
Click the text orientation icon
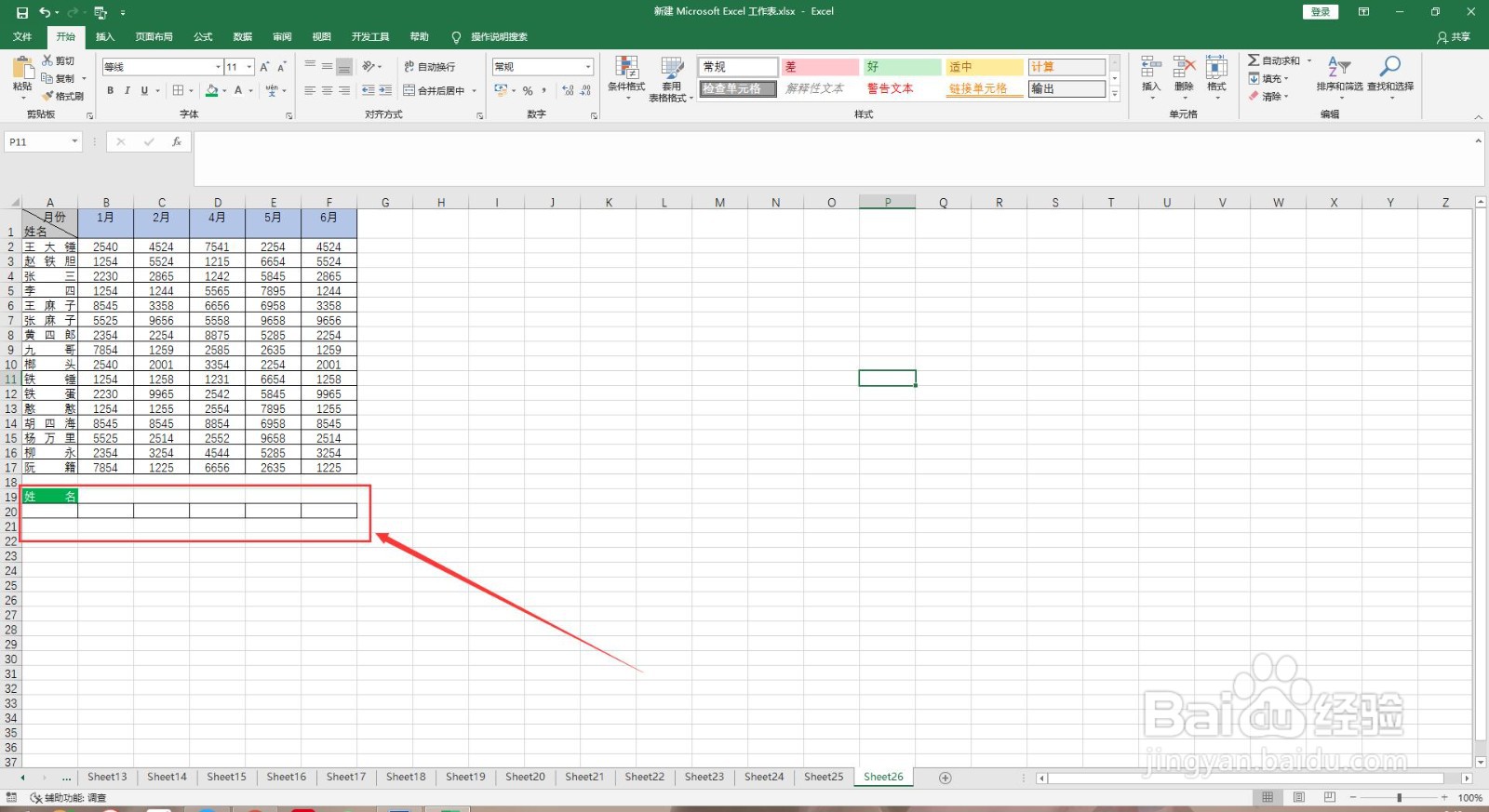click(369, 66)
